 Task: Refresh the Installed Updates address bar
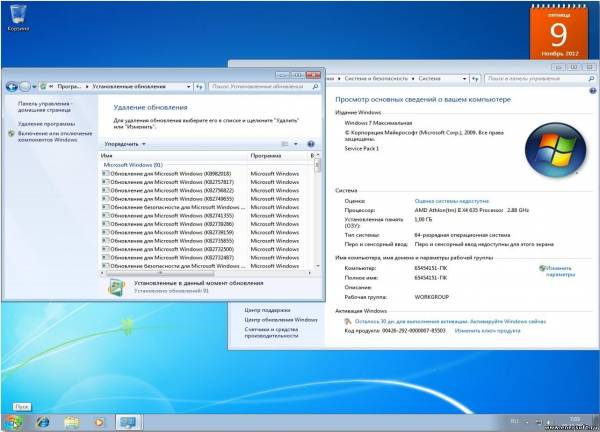(x=199, y=87)
